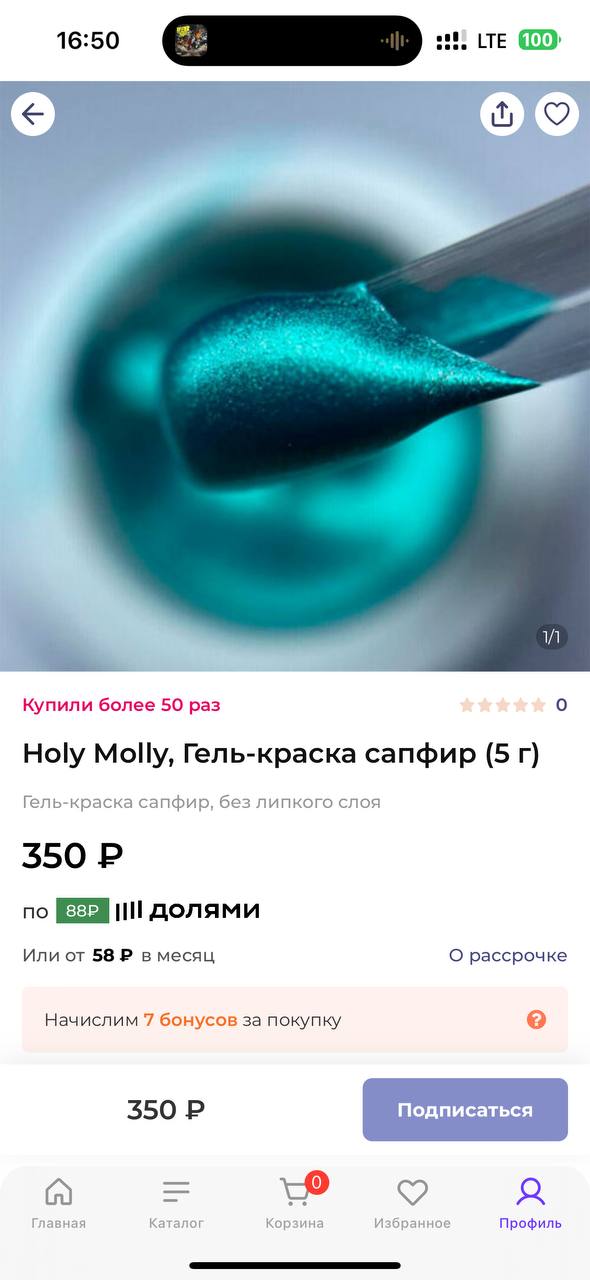Open the О рассрочке link
The width and height of the screenshot is (590, 1280).
pos(508,955)
